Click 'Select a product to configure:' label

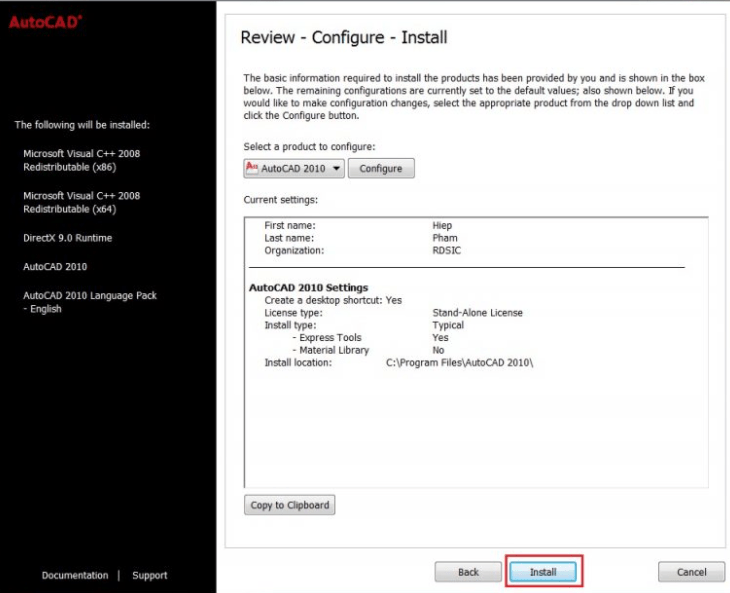[309, 147]
